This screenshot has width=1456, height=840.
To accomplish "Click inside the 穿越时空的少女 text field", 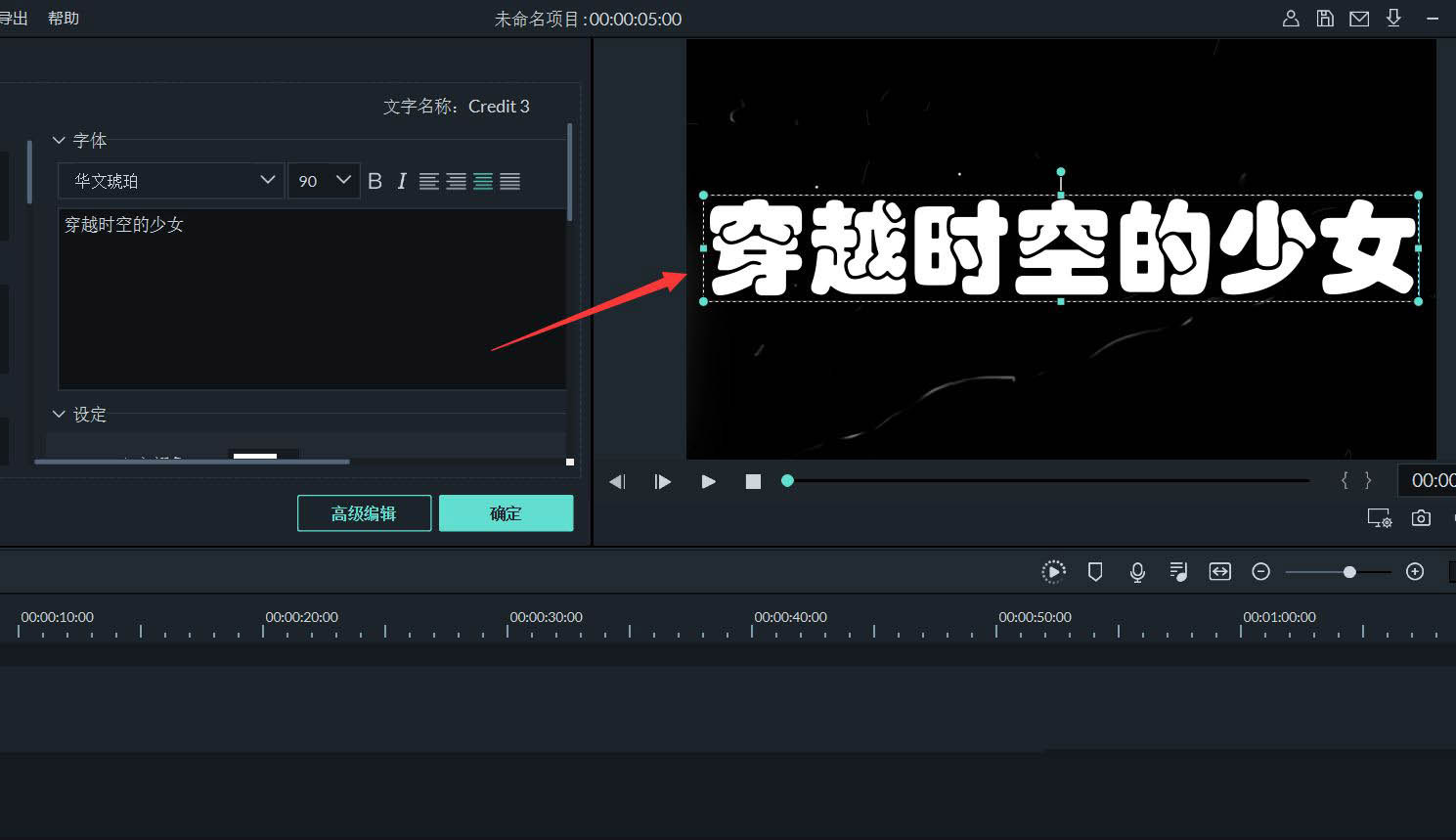I will [313, 293].
